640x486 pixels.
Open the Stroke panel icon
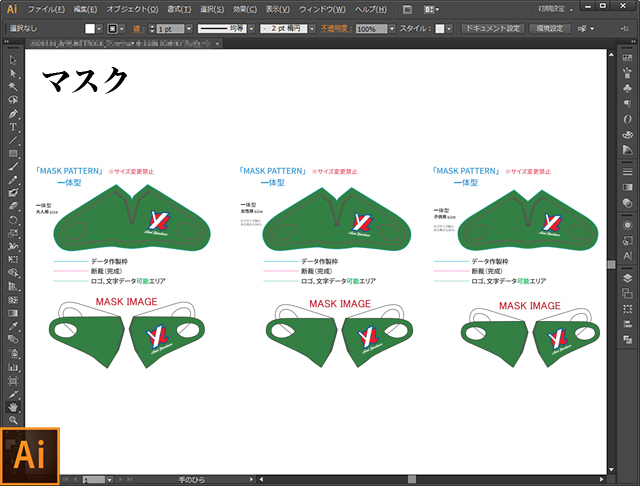627,172
